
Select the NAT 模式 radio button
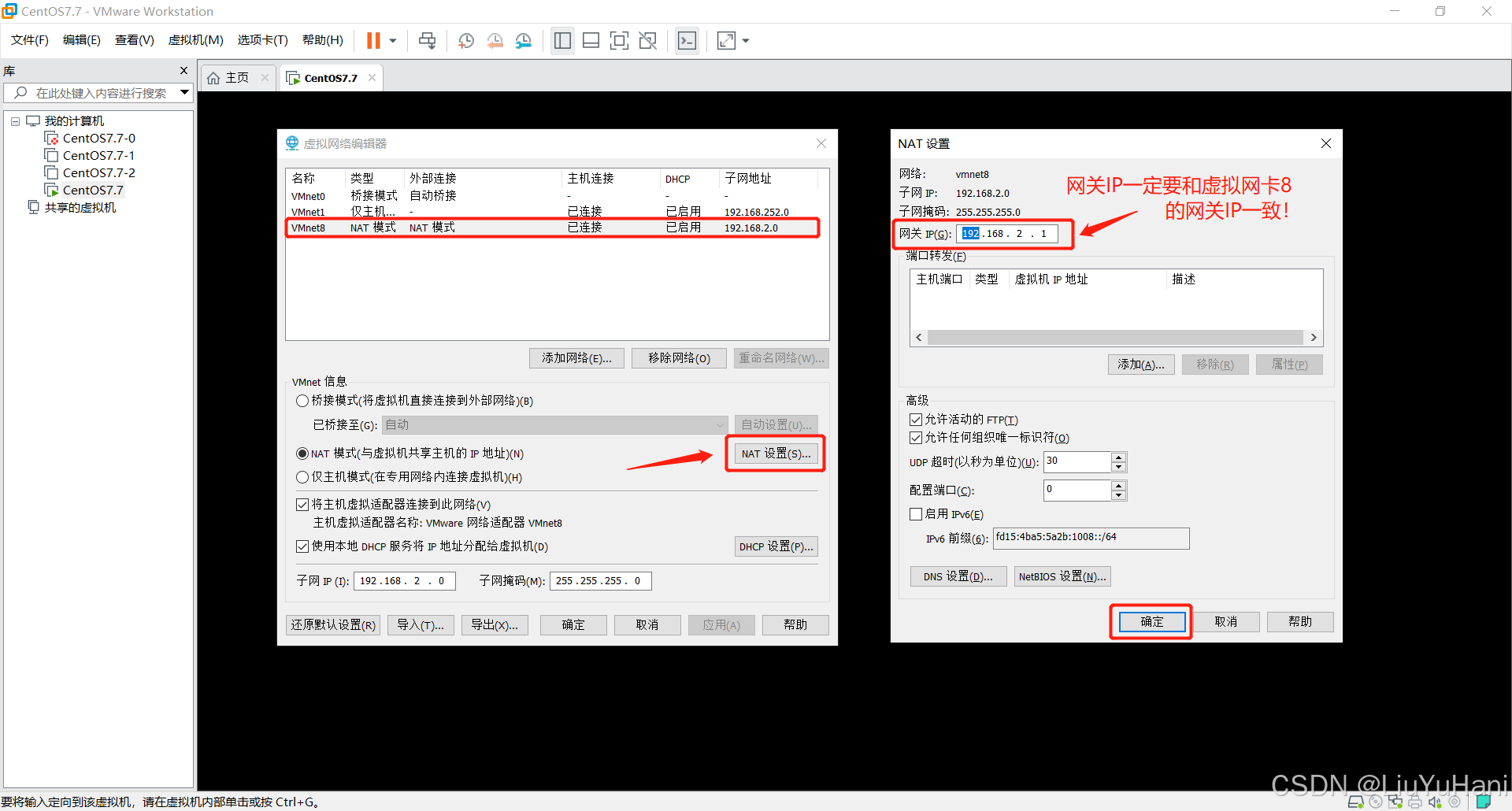(x=302, y=454)
